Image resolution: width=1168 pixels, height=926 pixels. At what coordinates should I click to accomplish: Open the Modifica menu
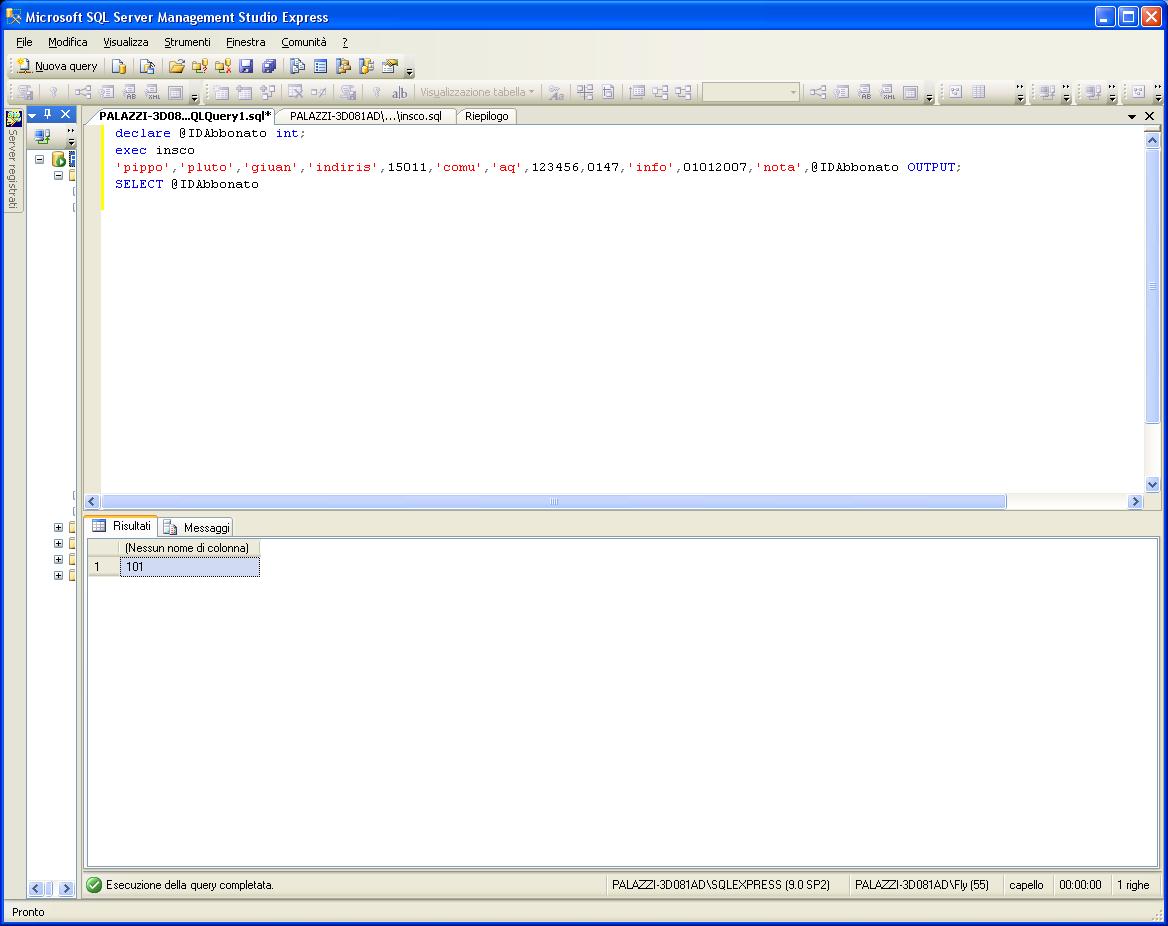[68, 42]
